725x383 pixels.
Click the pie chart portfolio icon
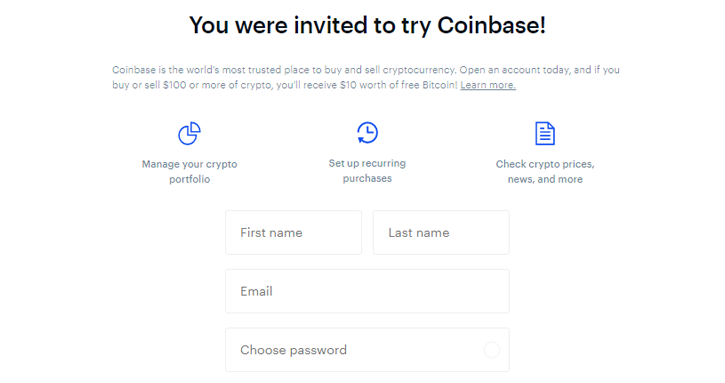point(190,134)
